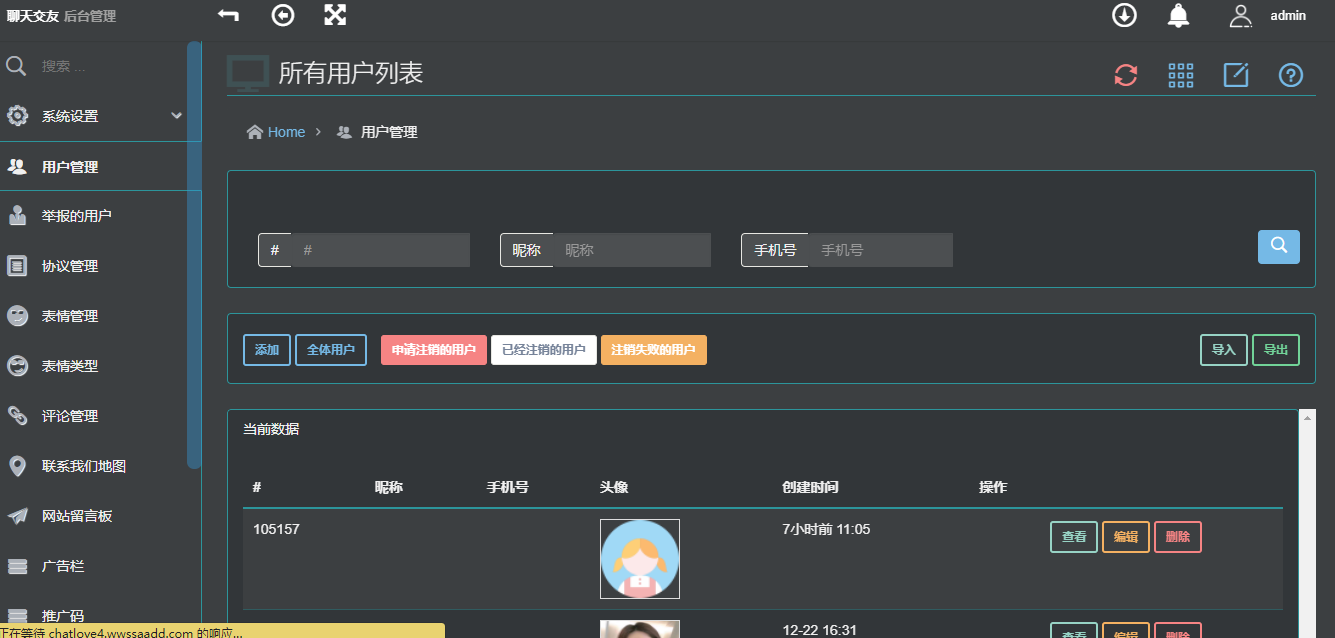Click the 添加 button
This screenshot has height=638, width=1335.
(x=267, y=350)
